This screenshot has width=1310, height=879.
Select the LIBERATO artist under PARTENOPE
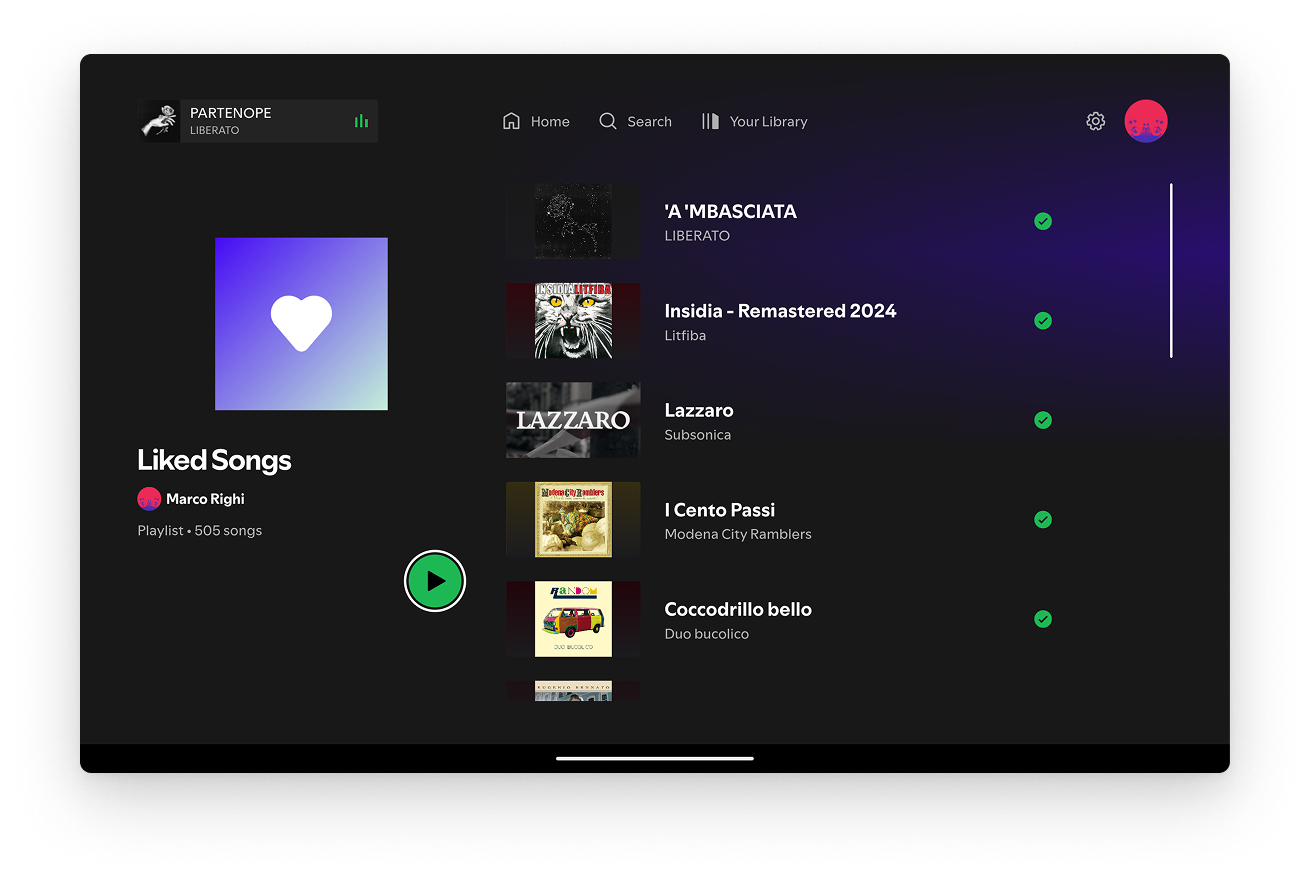coord(215,130)
